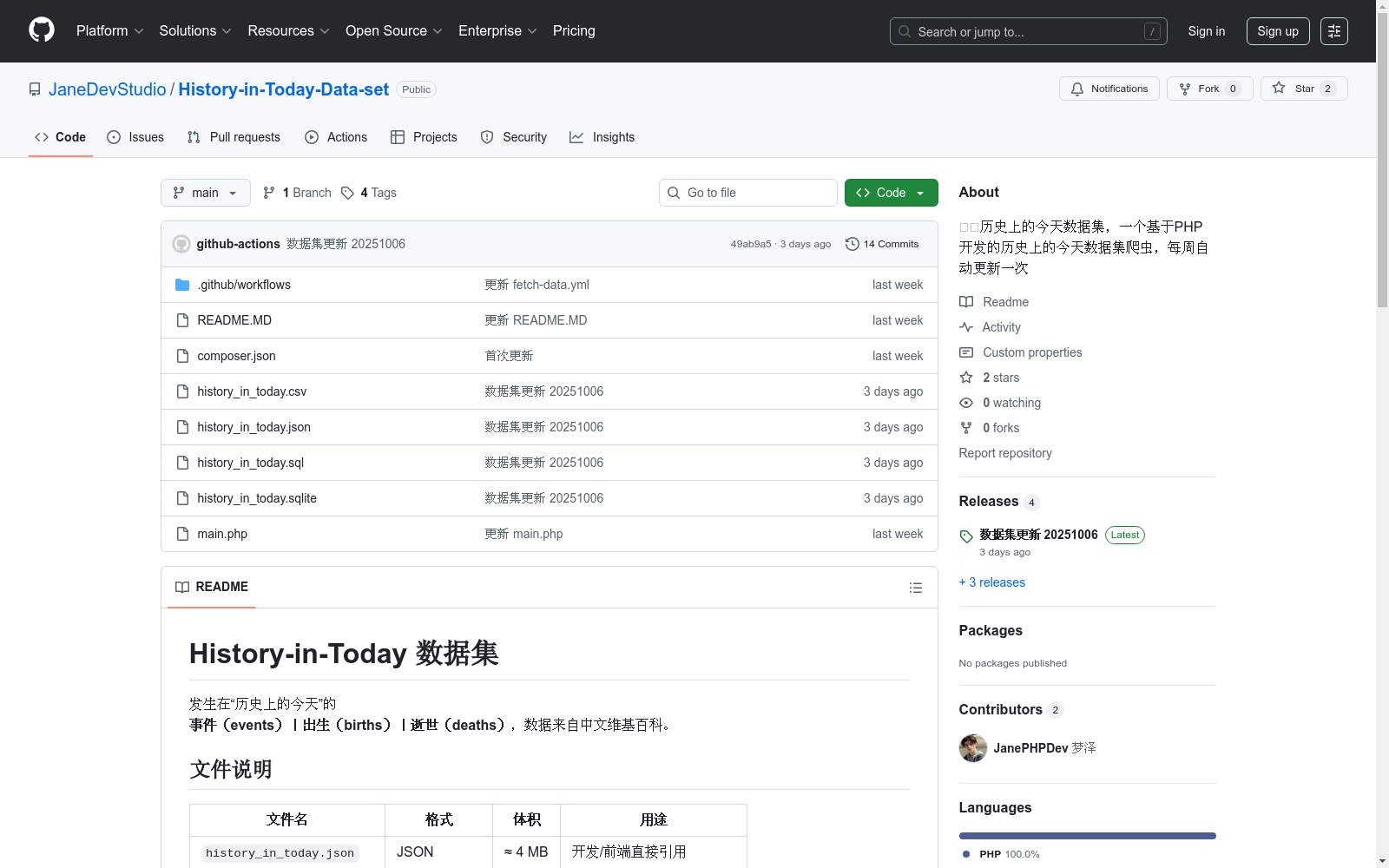The image size is (1389, 868).
Task: Switch to the Pull requests tab
Action: click(x=234, y=137)
